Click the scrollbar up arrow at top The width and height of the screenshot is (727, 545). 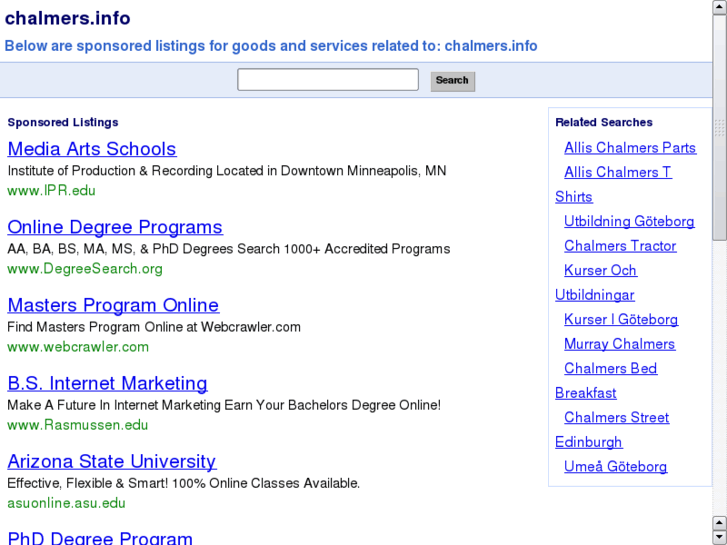(720, 6)
